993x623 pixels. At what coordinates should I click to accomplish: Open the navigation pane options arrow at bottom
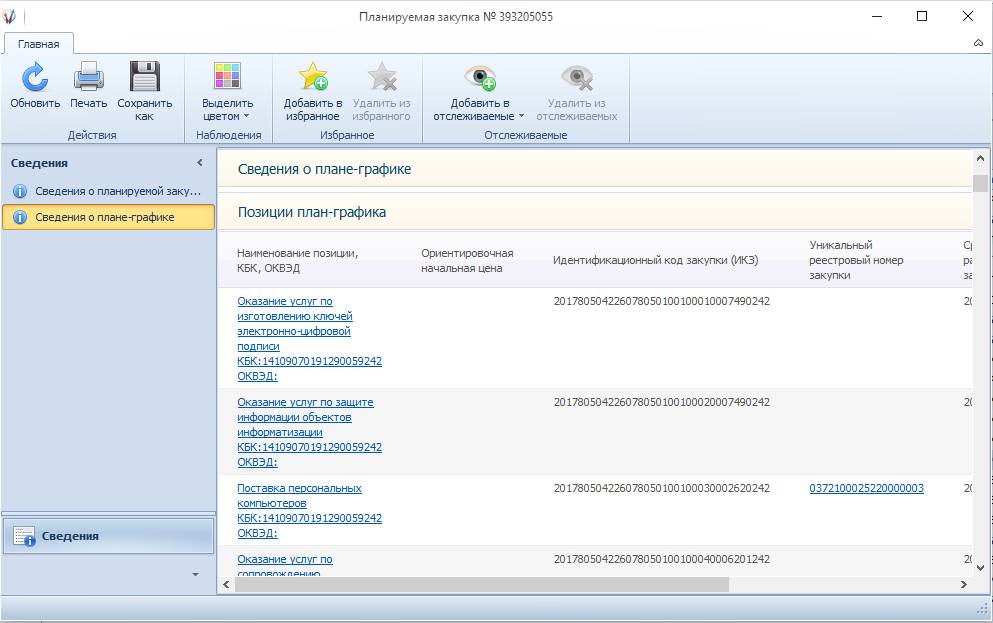pyautogui.click(x=195, y=575)
